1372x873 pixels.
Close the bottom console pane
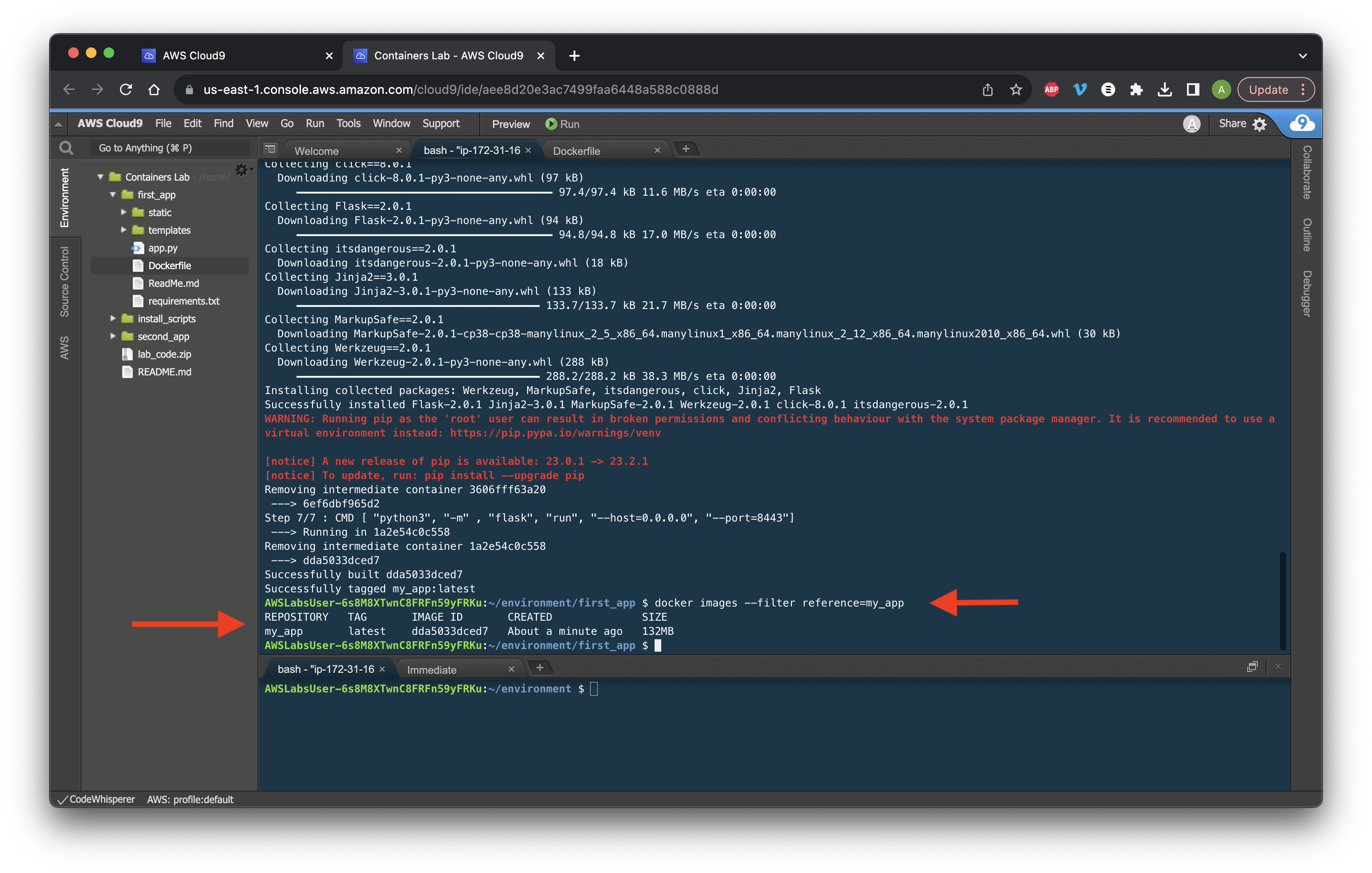click(1277, 667)
